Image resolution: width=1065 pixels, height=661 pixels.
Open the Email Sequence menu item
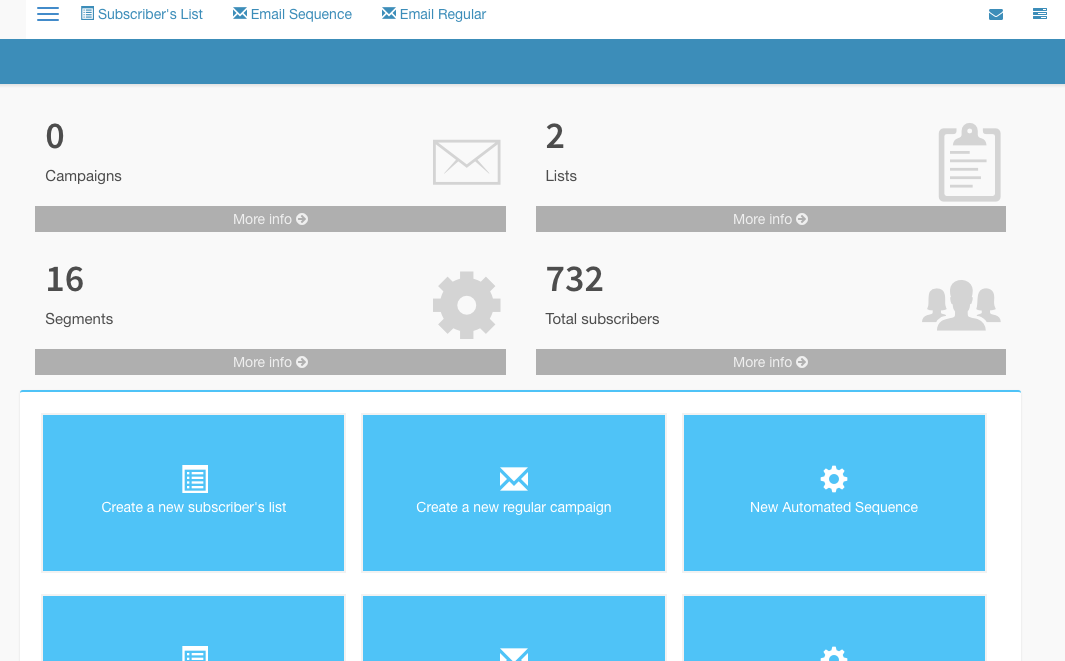pyautogui.click(x=292, y=14)
